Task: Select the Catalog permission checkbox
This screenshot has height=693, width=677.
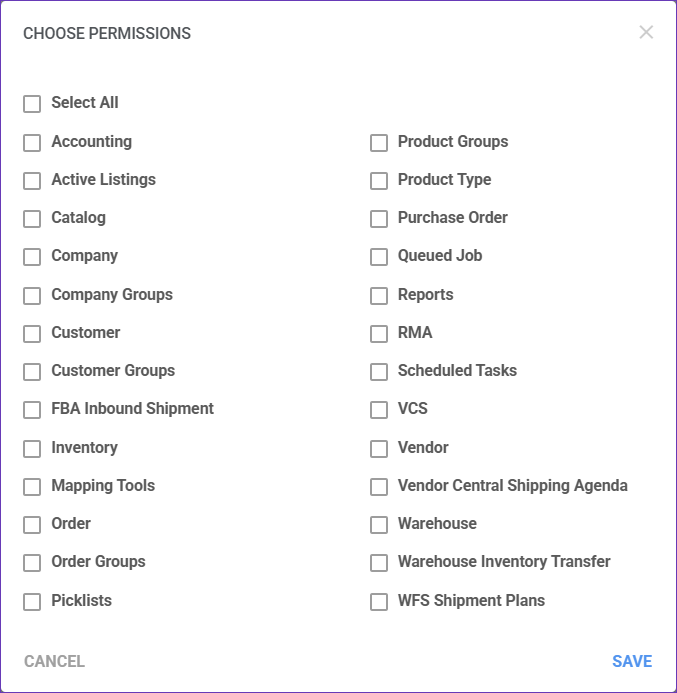Action: point(32,219)
